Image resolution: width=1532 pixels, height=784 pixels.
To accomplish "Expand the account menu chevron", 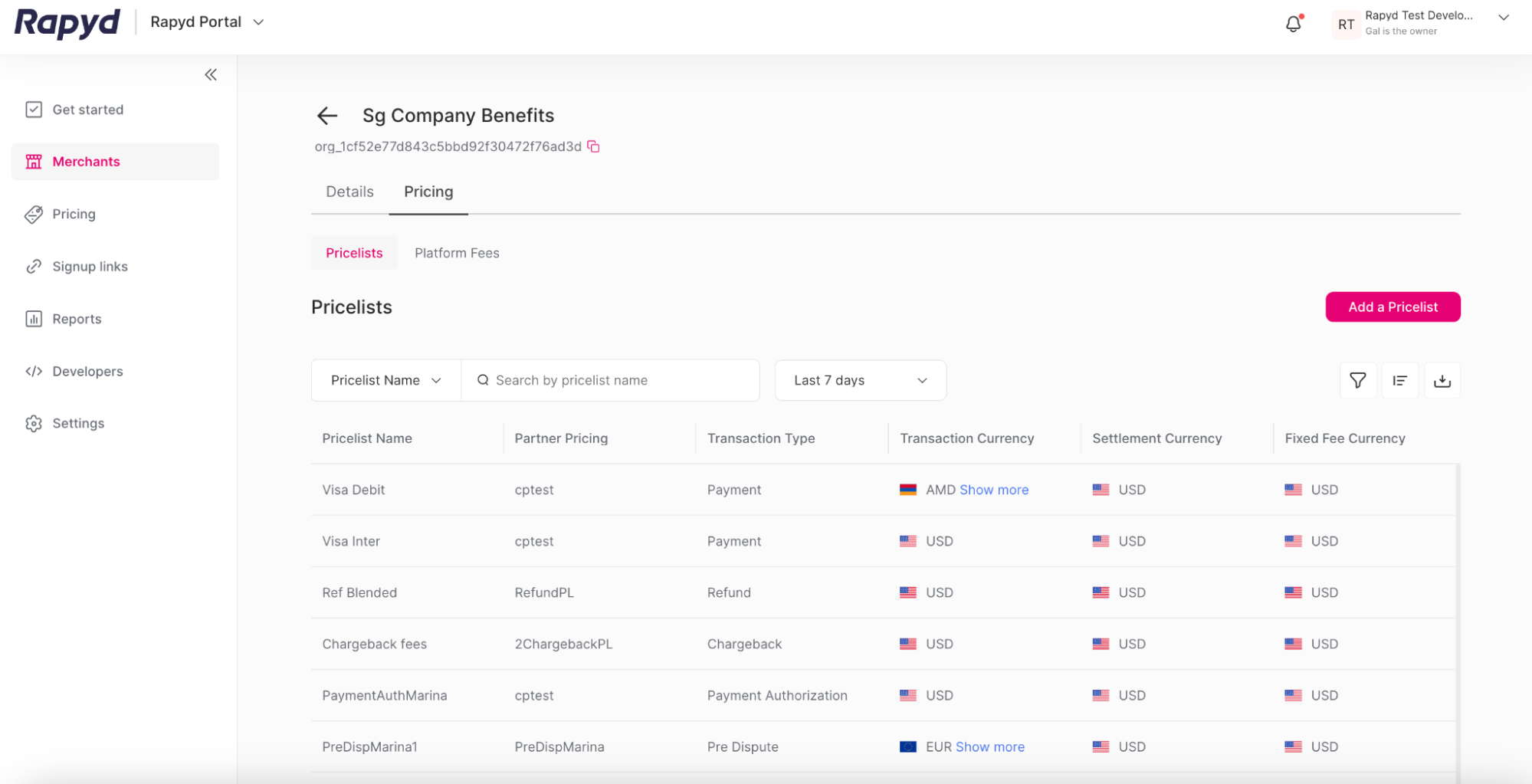I will tap(1504, 18).
